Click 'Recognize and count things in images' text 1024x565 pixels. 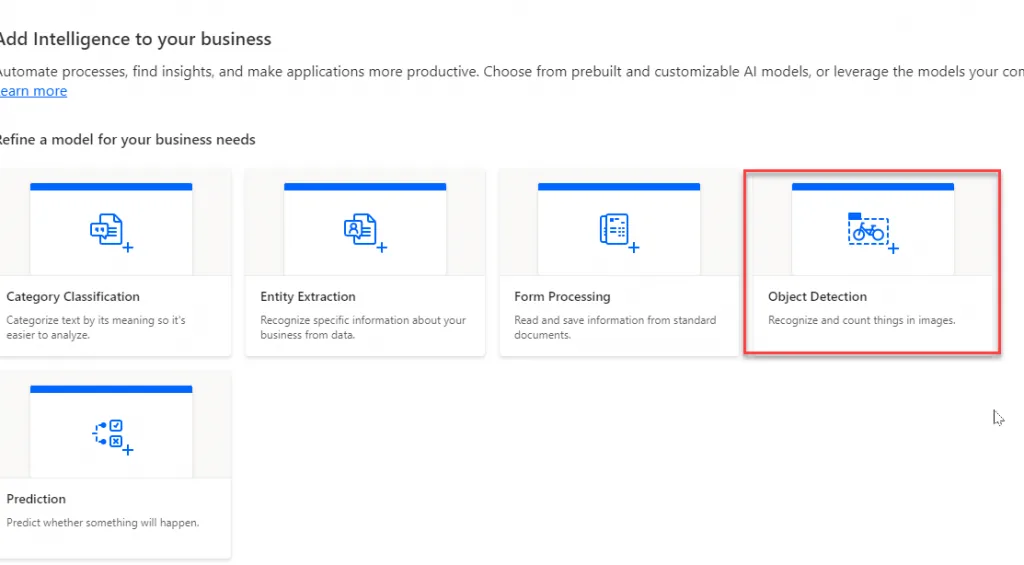click(861, 321)
